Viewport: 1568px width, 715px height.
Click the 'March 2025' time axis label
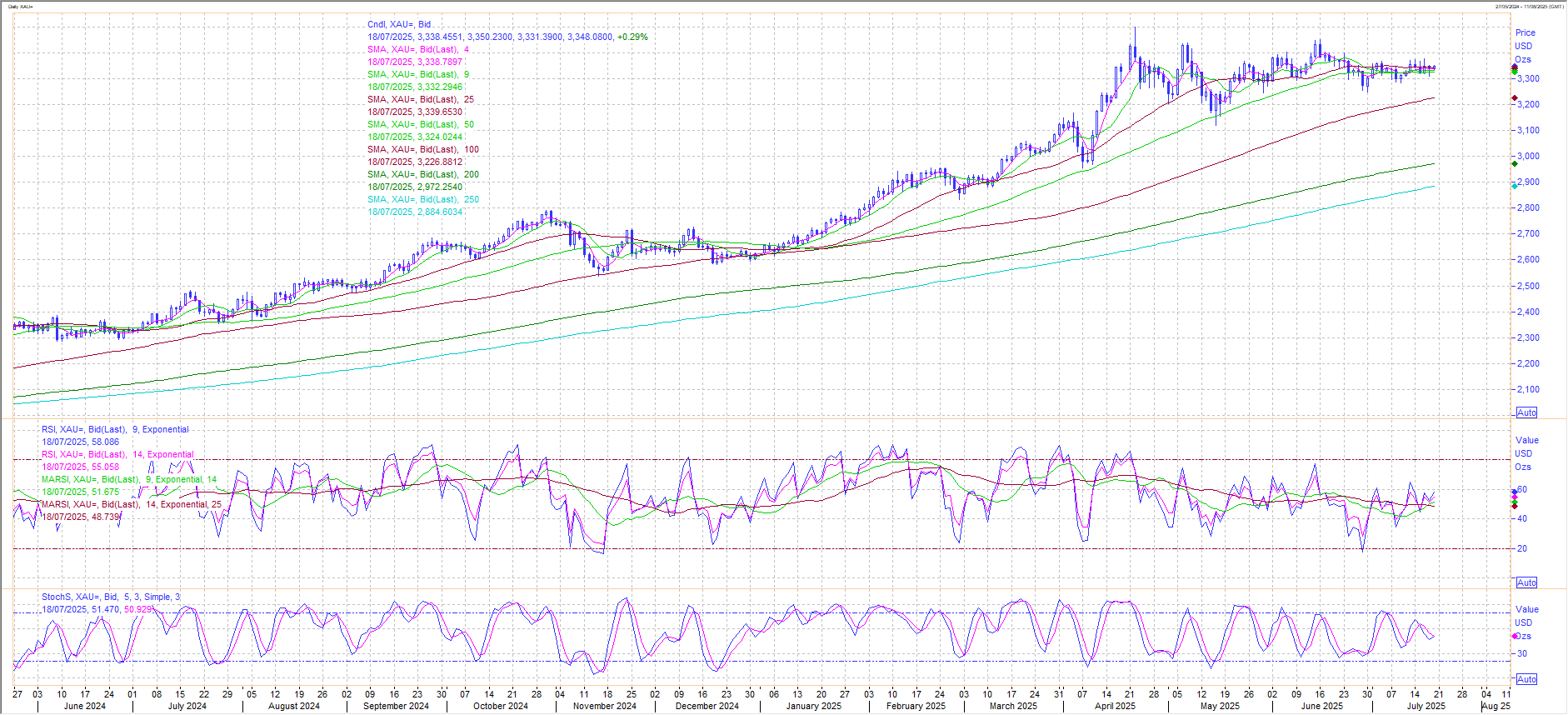[x=1014, y=706]
